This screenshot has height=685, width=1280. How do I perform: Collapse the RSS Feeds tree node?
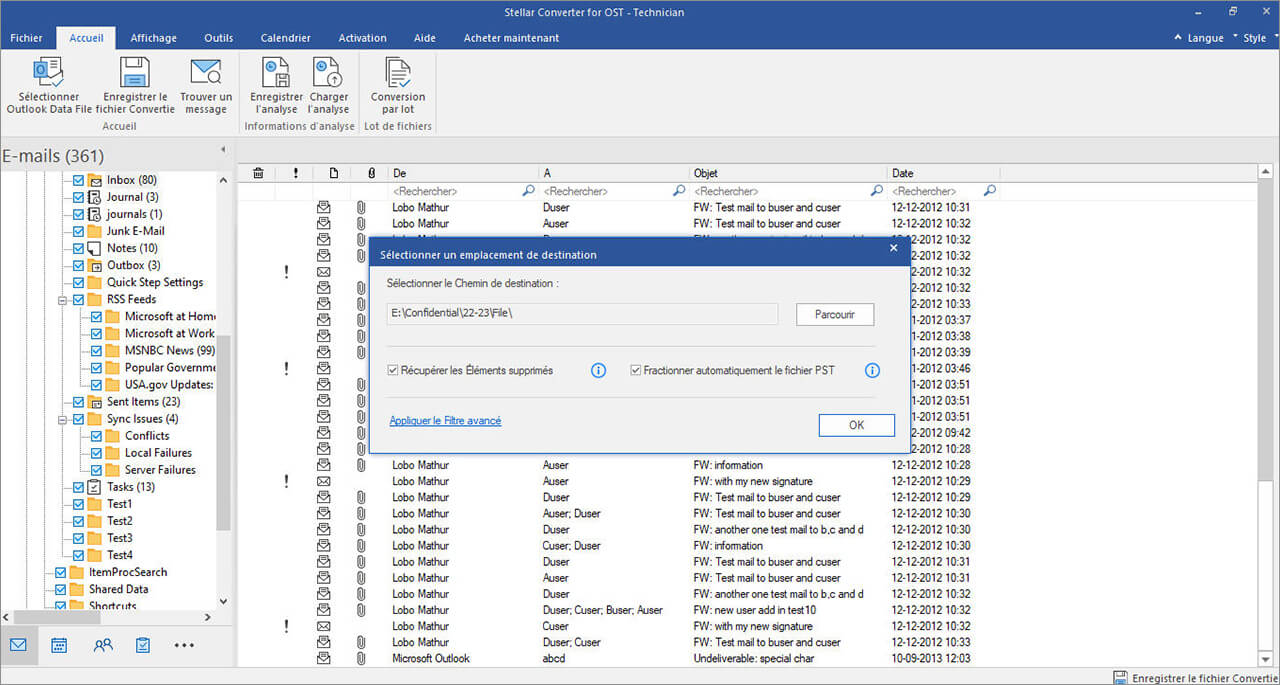point(63,299)
